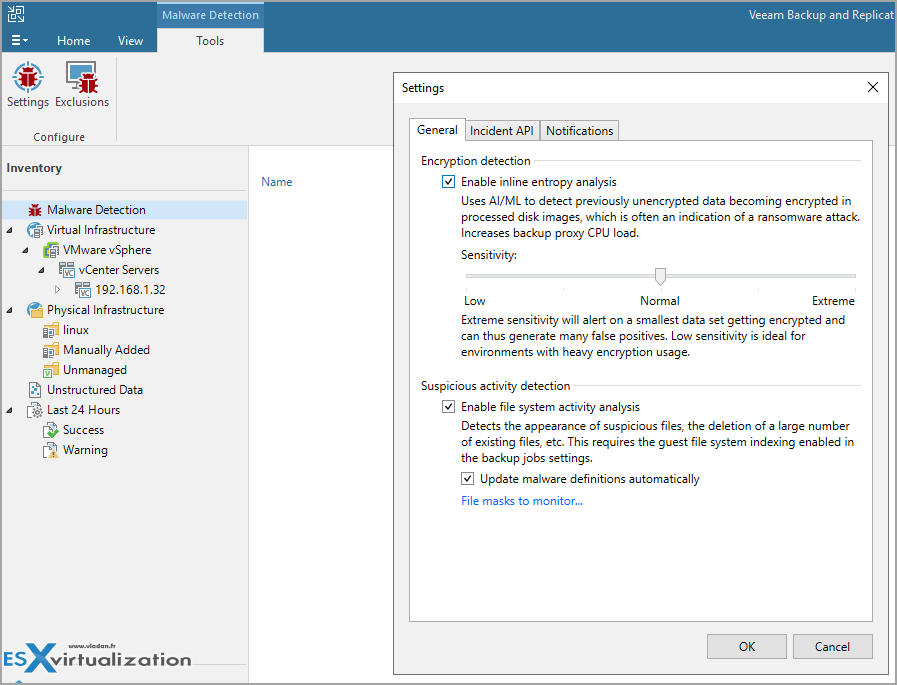Uncheck Update malware definitions automatically
Screen dimensions: 897x685
click(467, 479)
